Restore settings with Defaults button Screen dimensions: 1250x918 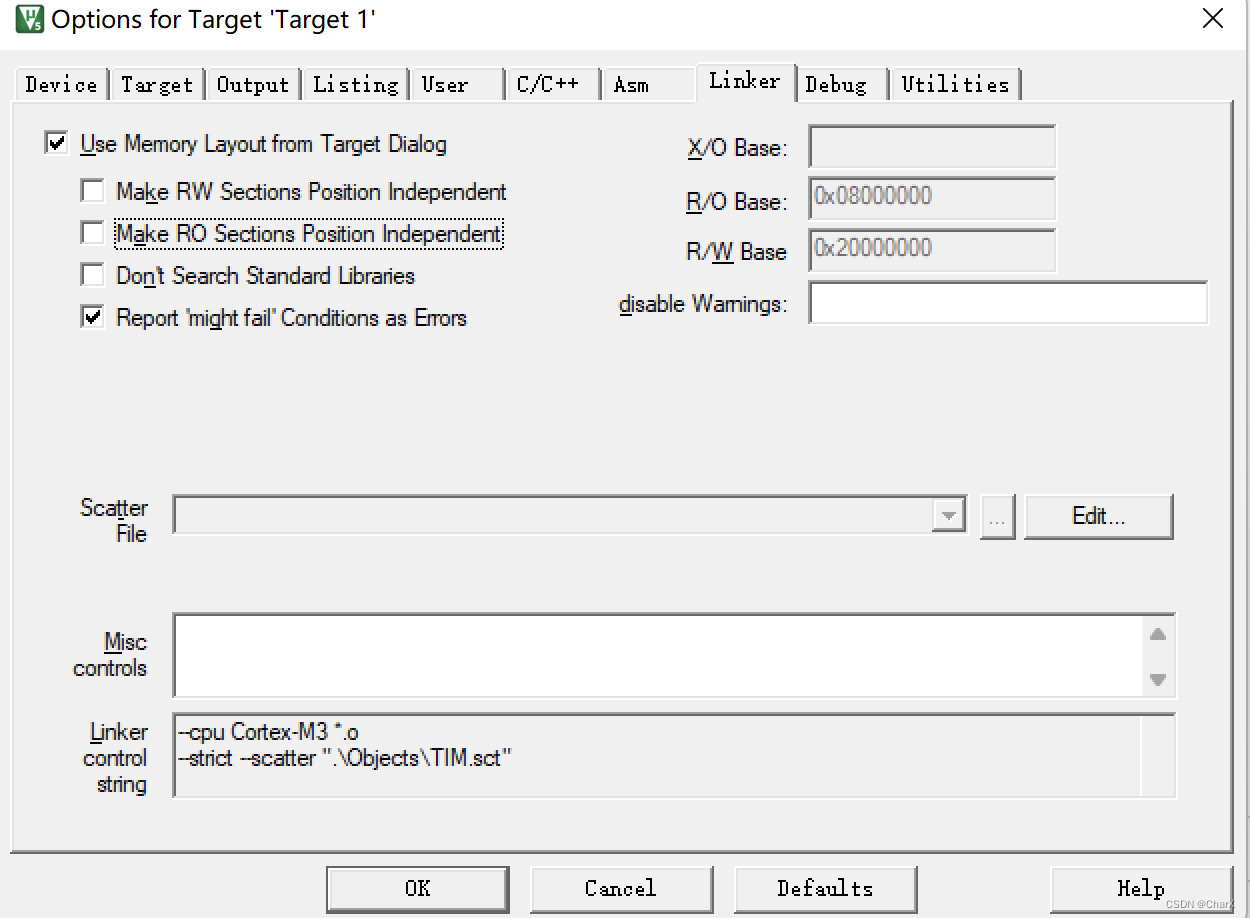[x=825, y=889]
